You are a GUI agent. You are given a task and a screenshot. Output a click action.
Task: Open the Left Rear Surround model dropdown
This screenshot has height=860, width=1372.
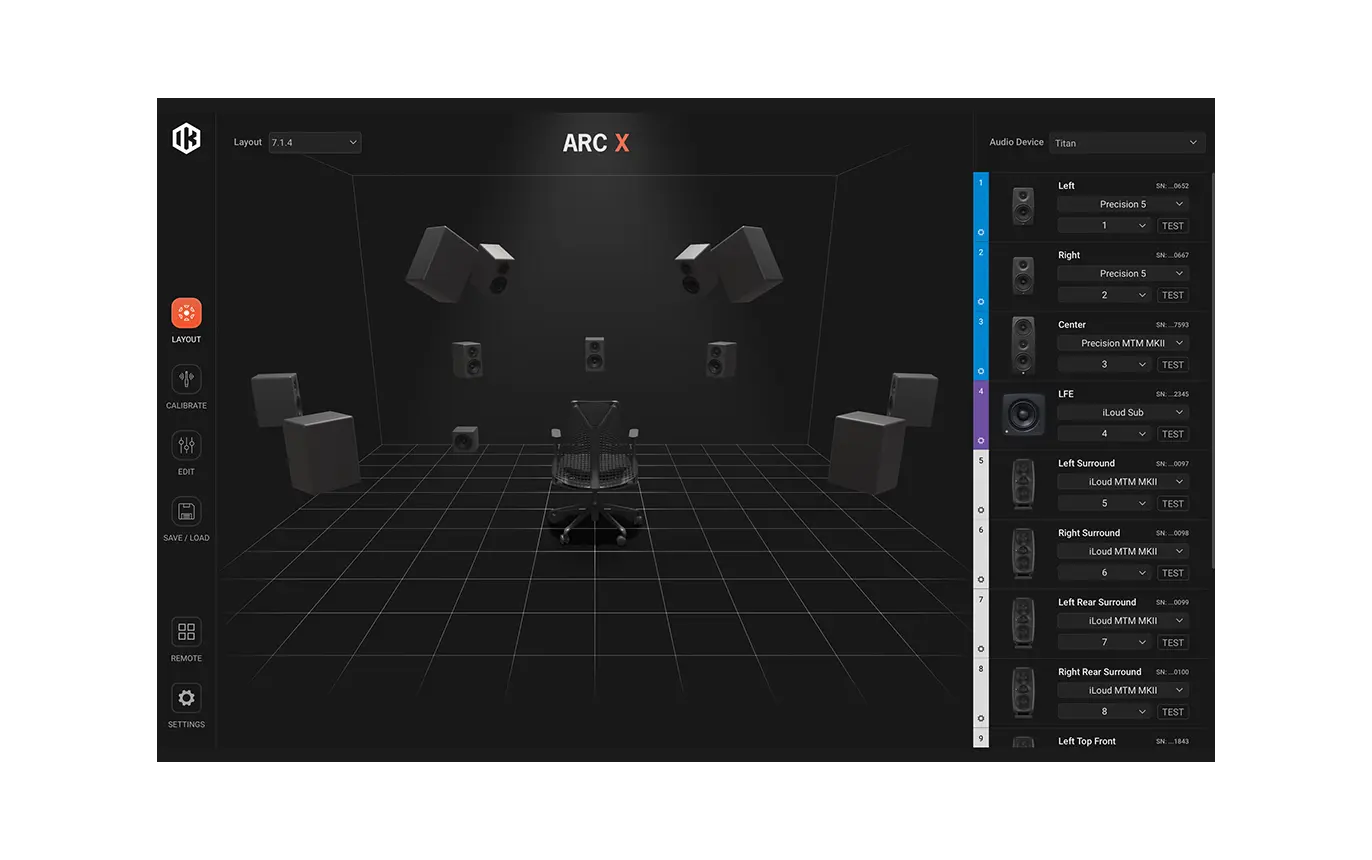(x=1123, y=621)
